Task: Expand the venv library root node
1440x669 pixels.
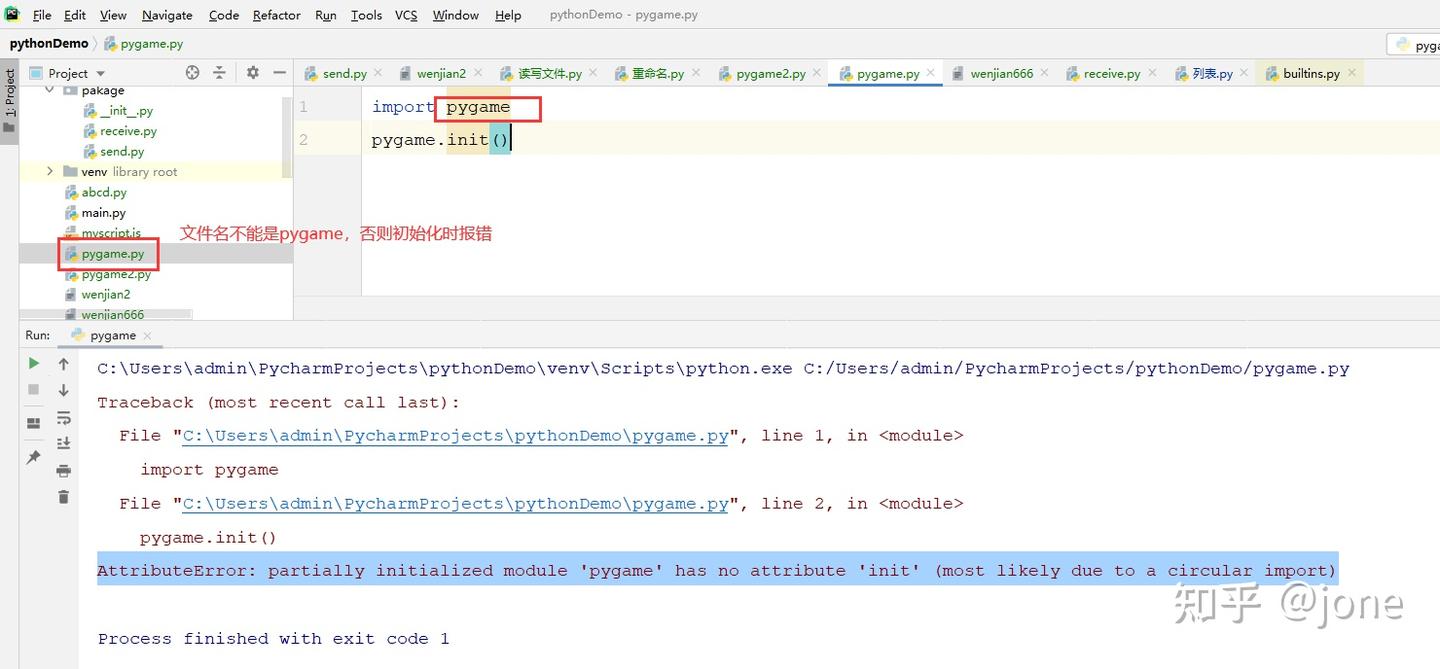Action: [x=49, y=171]
